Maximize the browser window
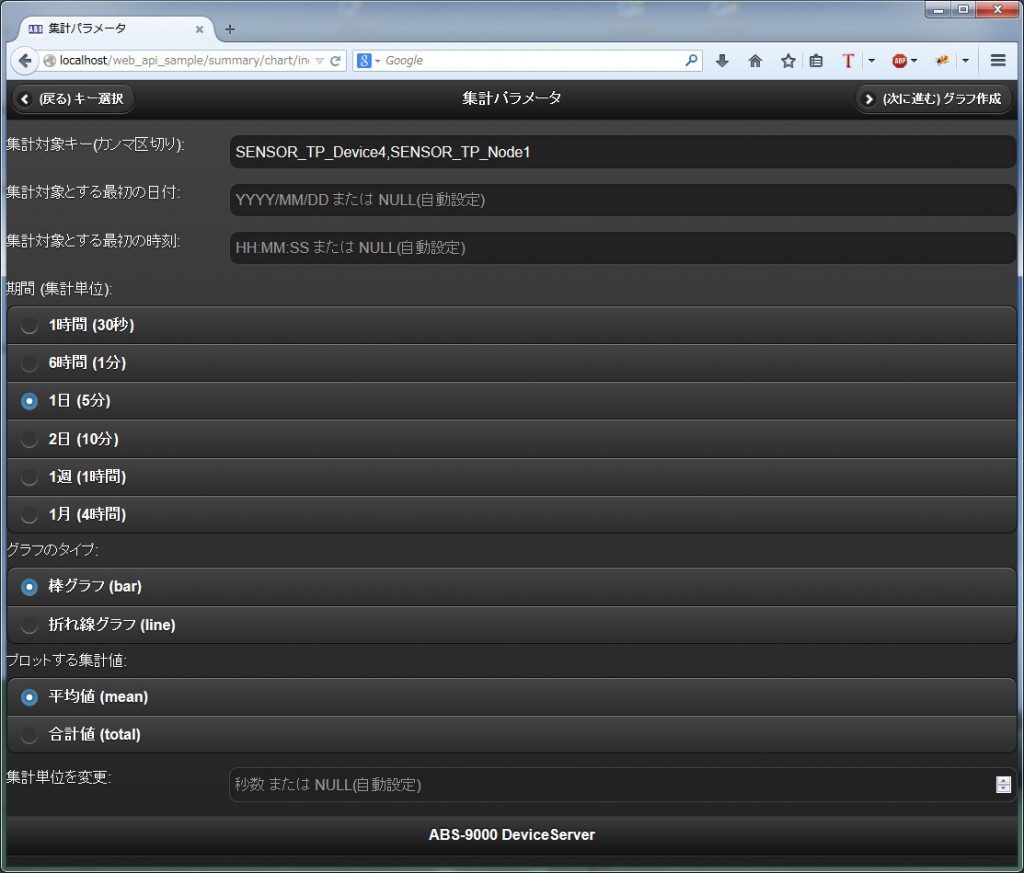 [963, 9]
